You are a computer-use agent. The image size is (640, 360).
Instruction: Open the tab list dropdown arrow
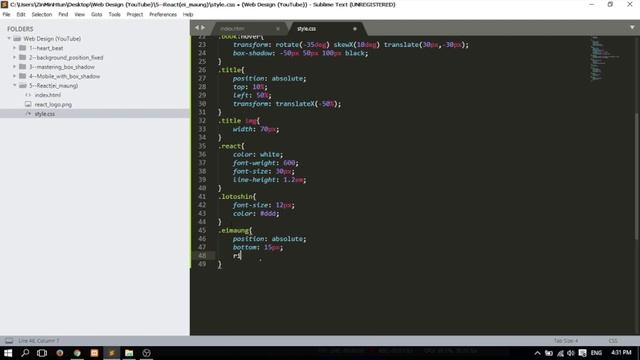[632, 27]
